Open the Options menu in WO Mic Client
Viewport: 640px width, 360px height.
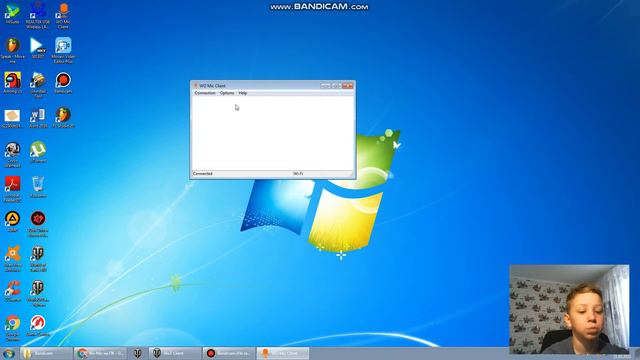pyautogui.click(x=227, y=93)
